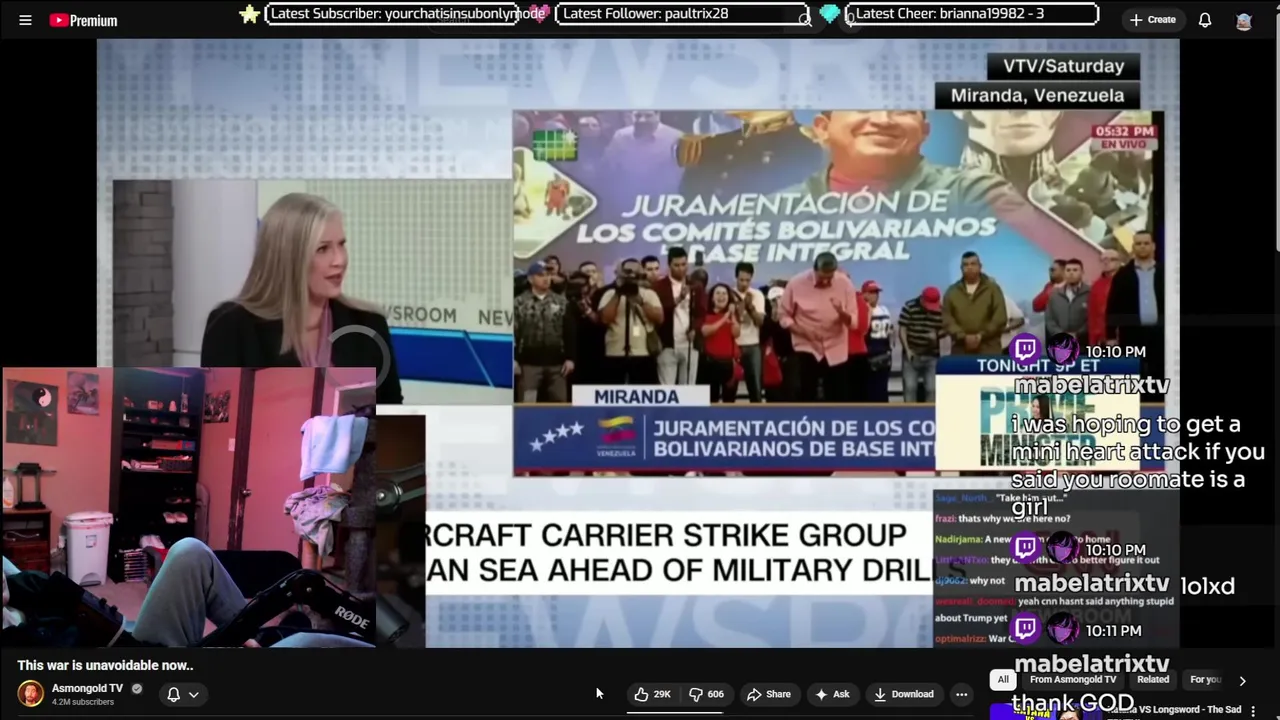Show more filter chips with right arrow
The height and width of the screenshot is (720, 1280).
(x=1242, y=681)
